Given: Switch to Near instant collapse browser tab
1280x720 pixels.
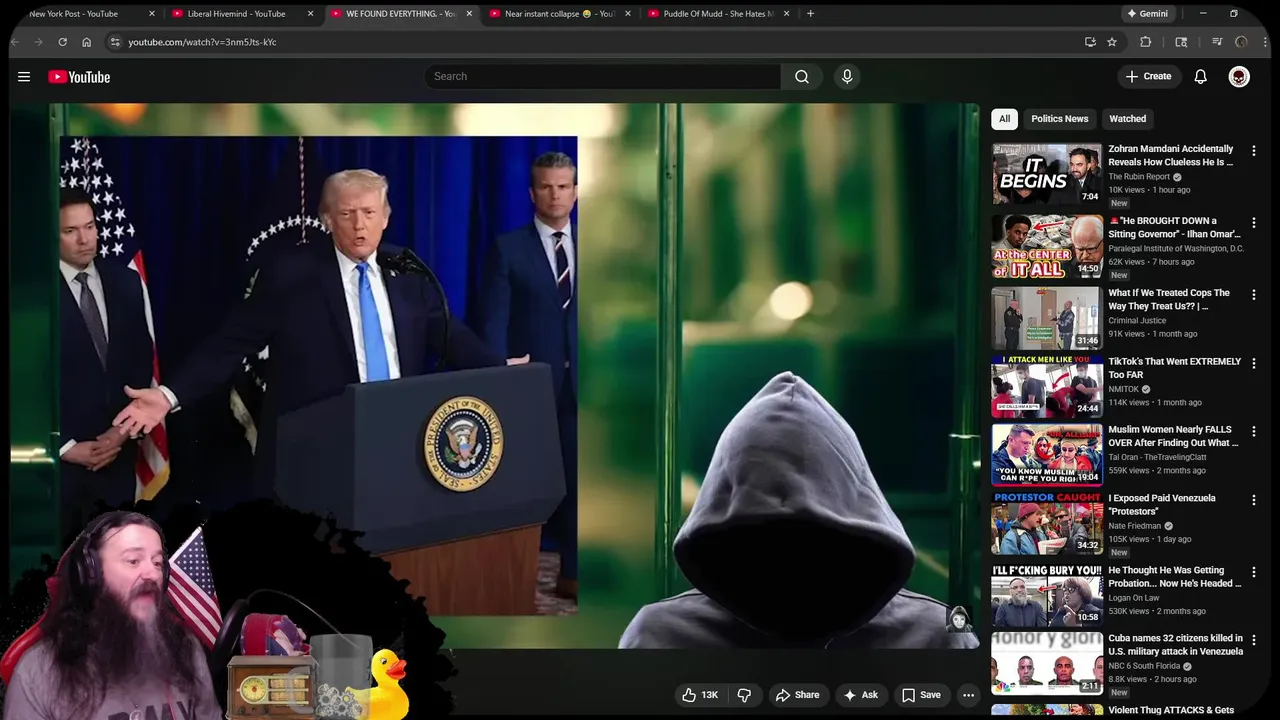Looking at the screenshot, I should click(x=558, y=14).
